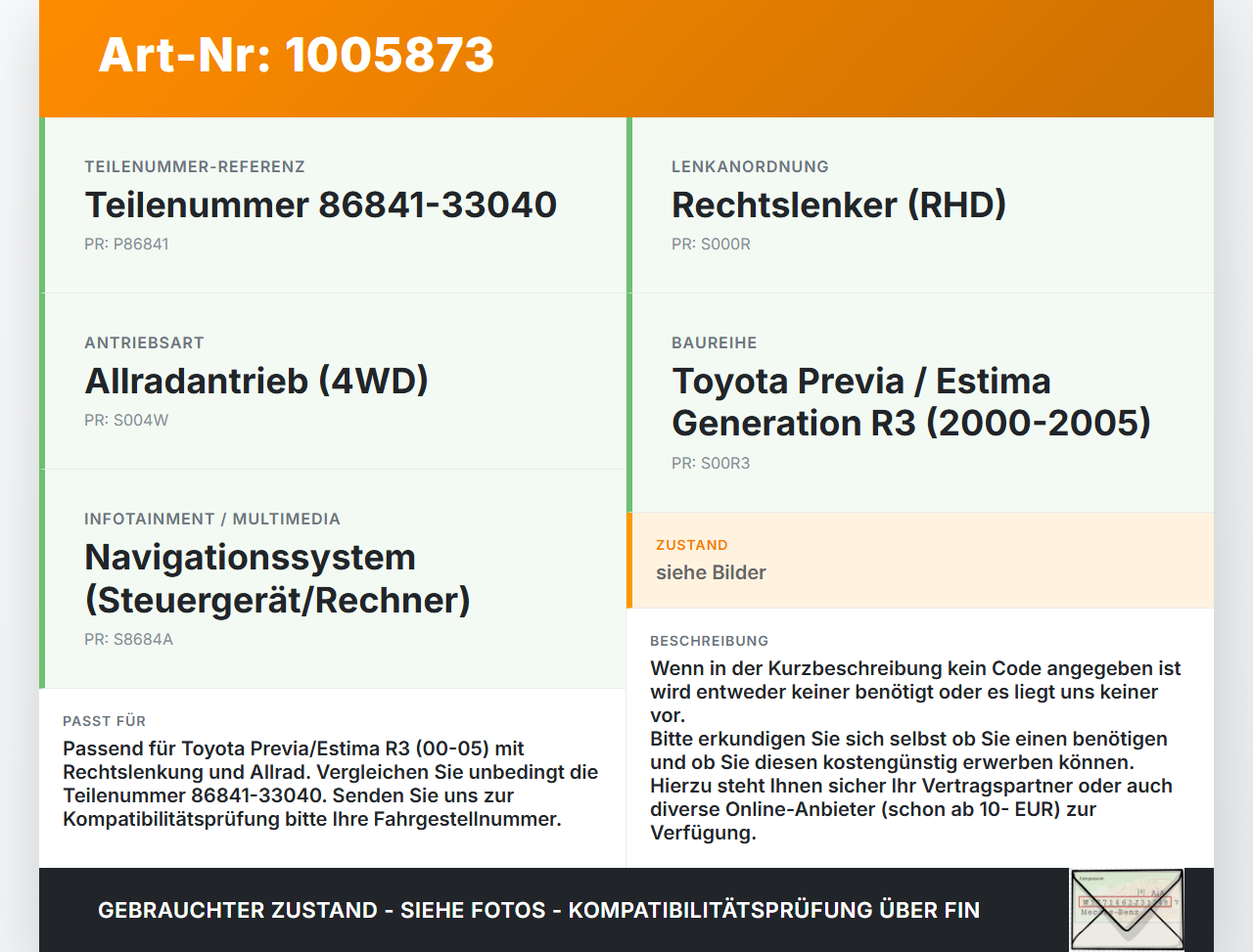The image size is (1253, 952).
Task: Click the BESCHREIBUNG label
Action: [710, 641]
